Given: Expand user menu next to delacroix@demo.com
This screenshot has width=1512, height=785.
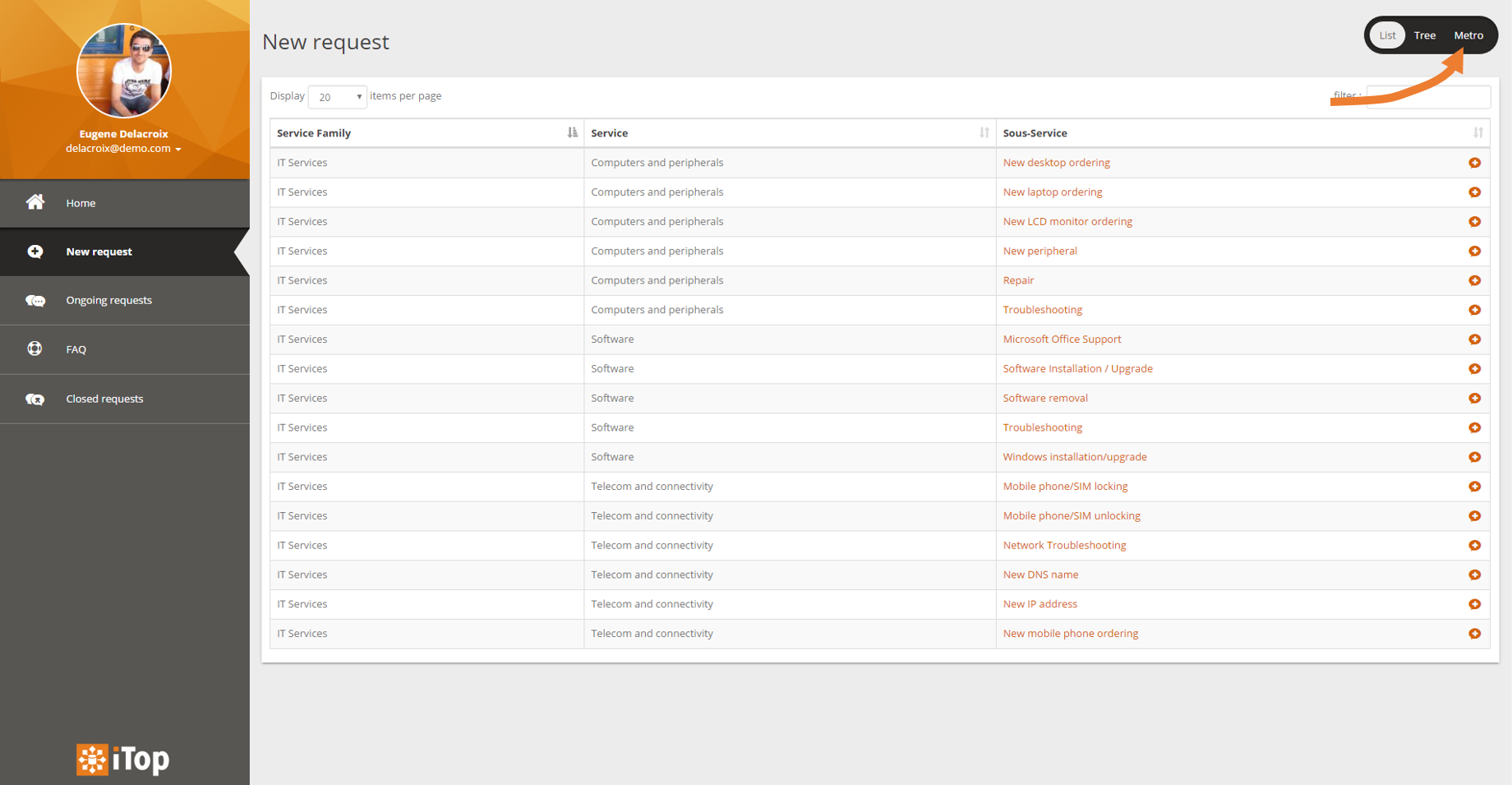Looking at the screenshot, I should point(178,150).
